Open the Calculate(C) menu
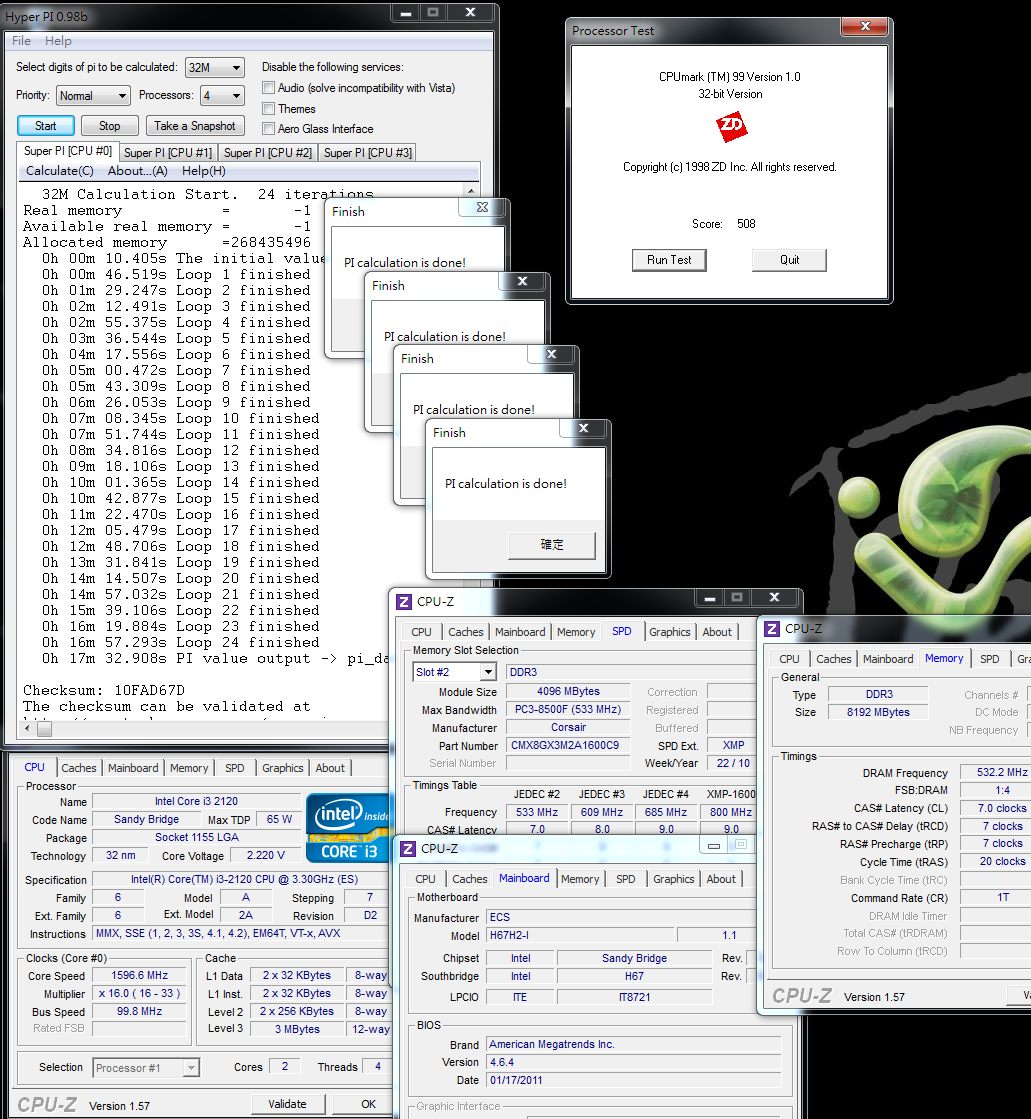The width and height of the screenshot is (1031, 1119). tap(60, 171)
